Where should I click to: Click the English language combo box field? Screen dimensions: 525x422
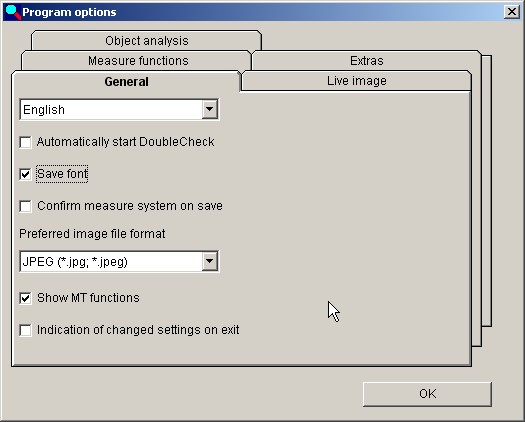point(119,109)
